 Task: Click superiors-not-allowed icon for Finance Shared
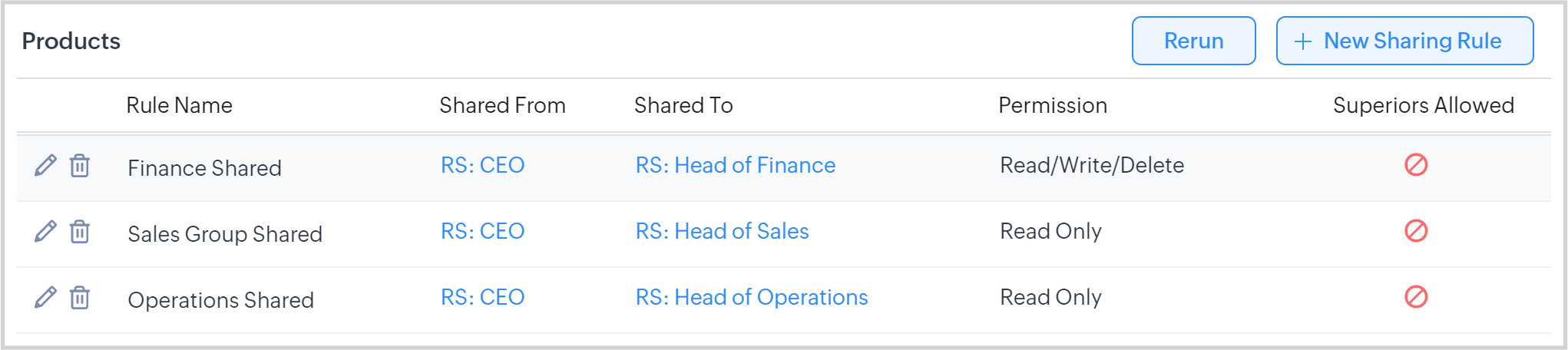1415,165
